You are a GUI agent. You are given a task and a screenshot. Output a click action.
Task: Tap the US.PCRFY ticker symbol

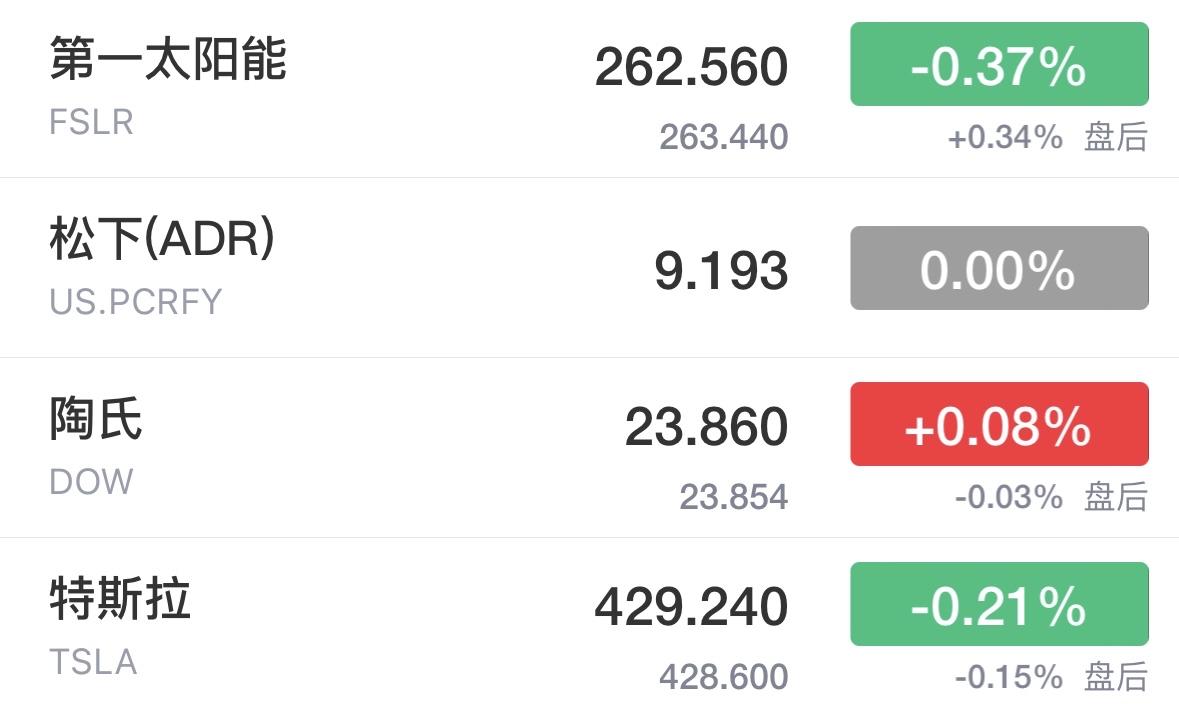(135, 301)
